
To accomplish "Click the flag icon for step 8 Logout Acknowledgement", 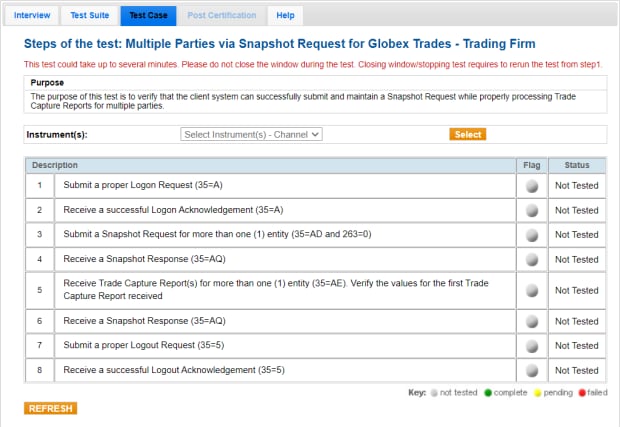I will (x=532, y=370).
